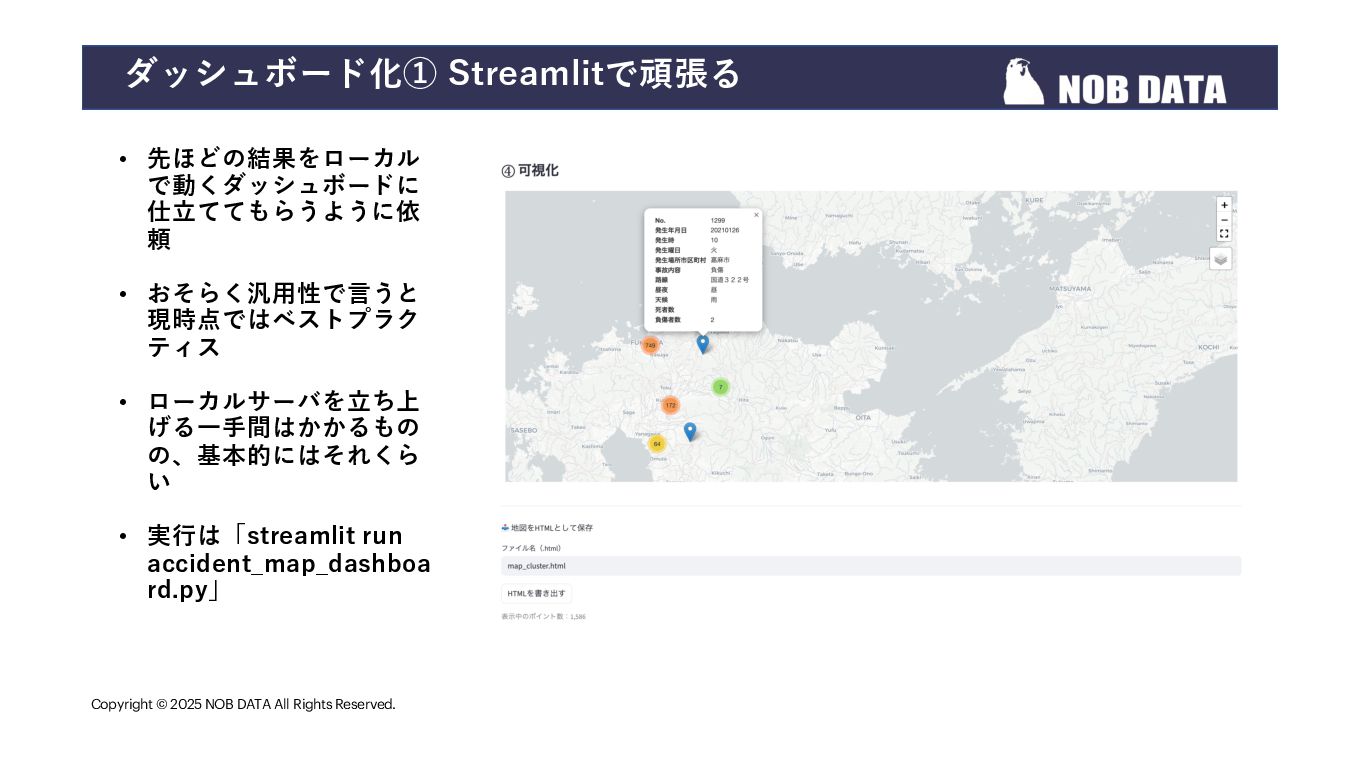The image size is (1361, 765).
Task: Select the 表示中のポイント数：1,586 text
Action: coord(543,616)
